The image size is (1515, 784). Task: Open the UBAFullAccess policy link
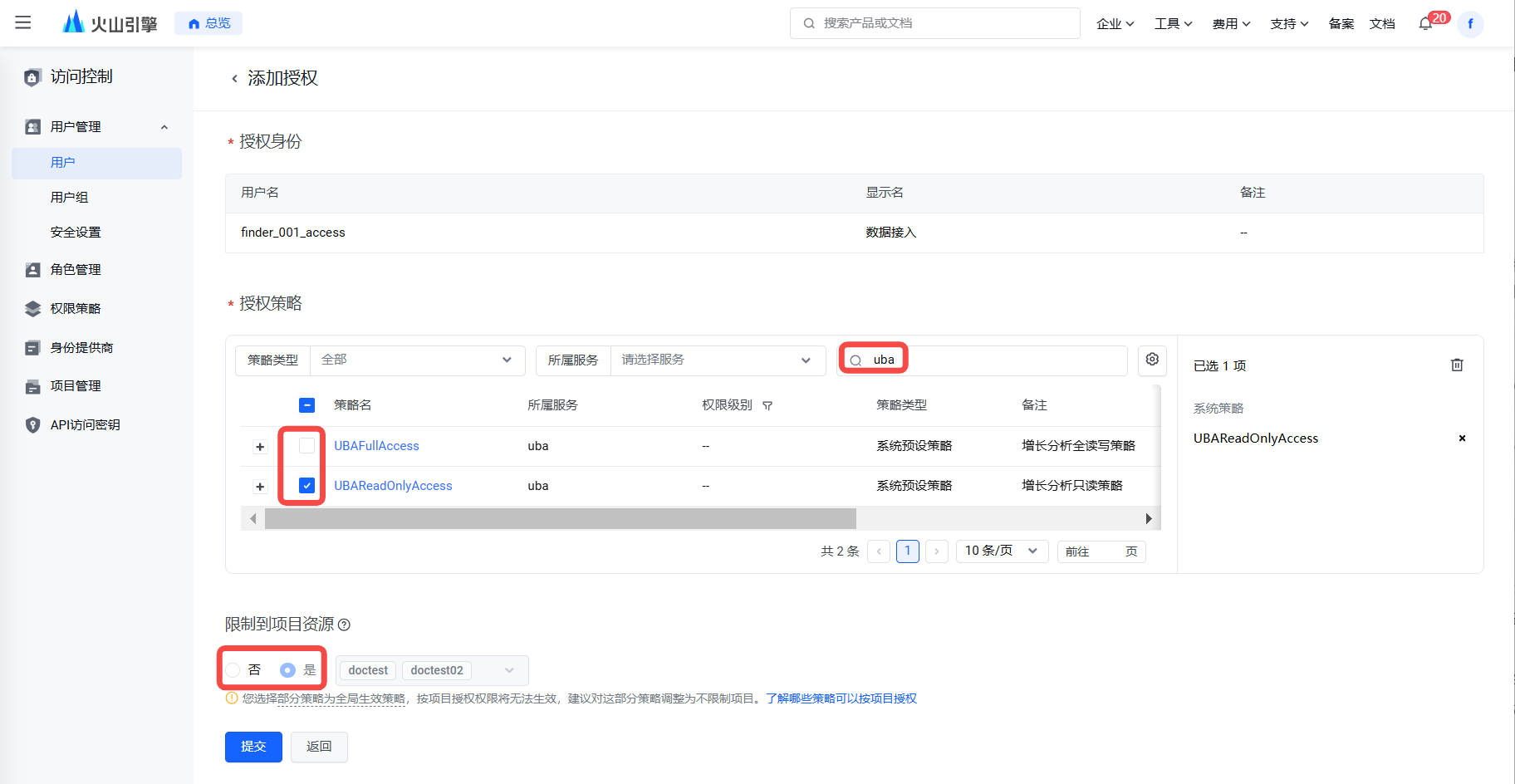[376, 446]
